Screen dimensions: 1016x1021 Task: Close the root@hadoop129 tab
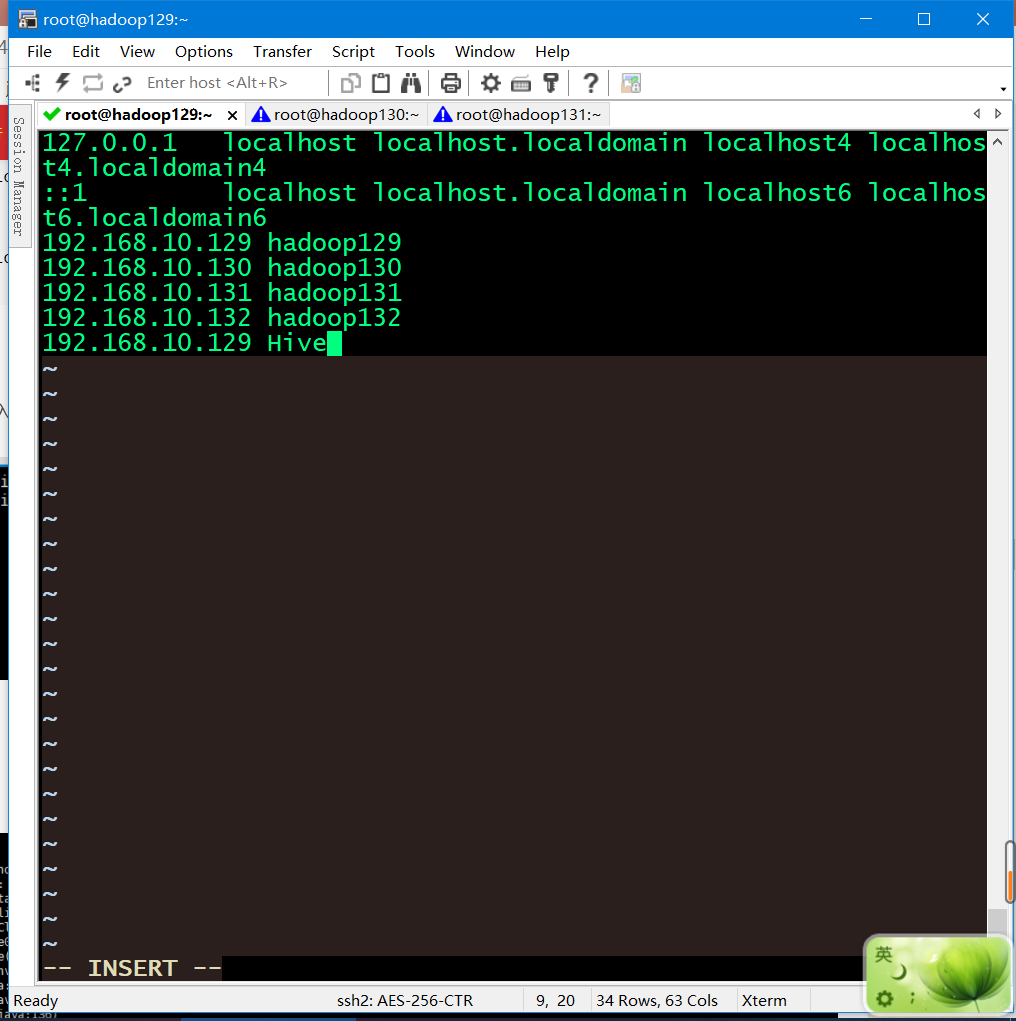click(x=232, y=115)
